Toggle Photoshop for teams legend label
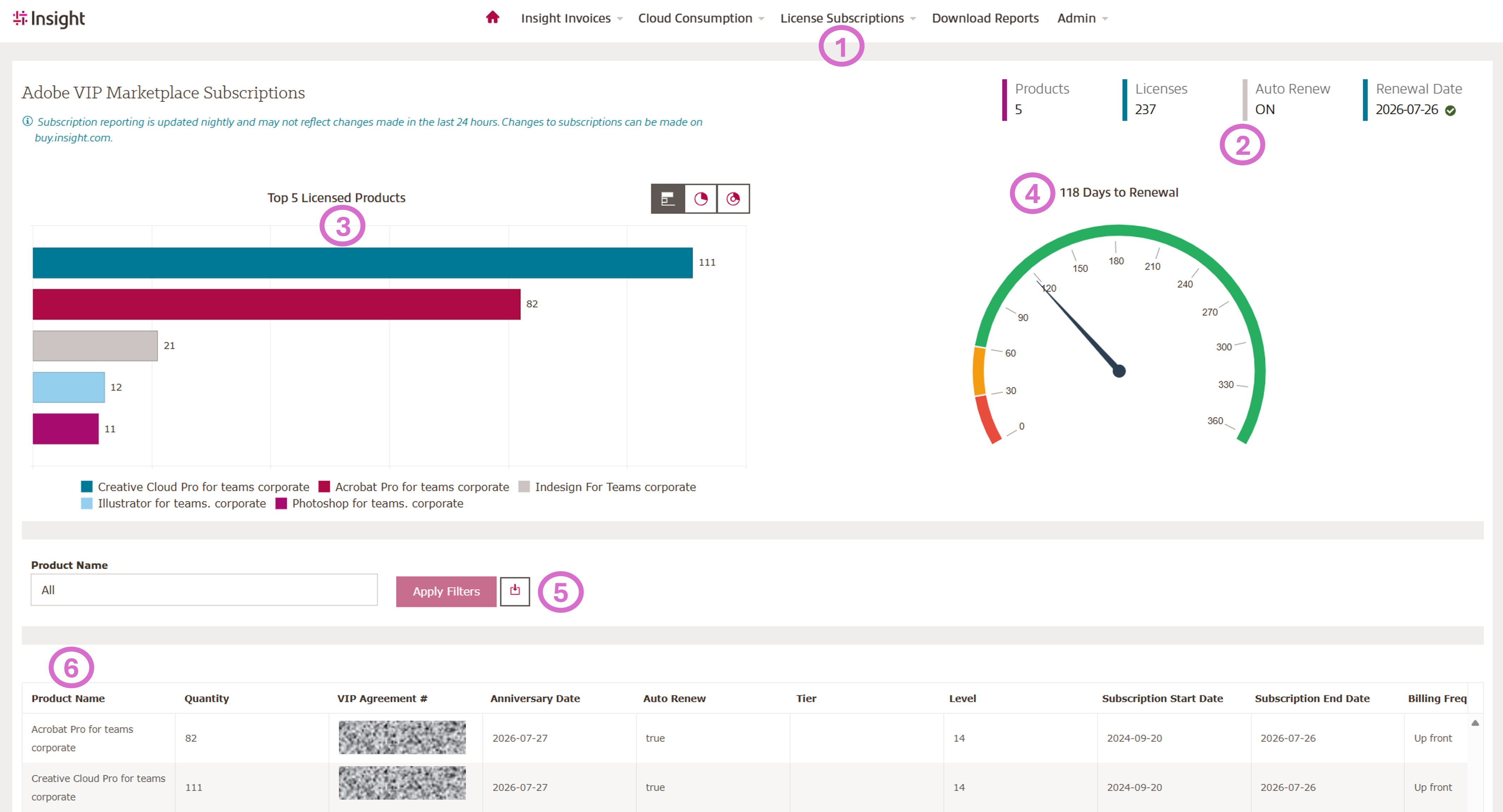The width and height of the screenshot is (1503, 812). click(x=377, y=503)
